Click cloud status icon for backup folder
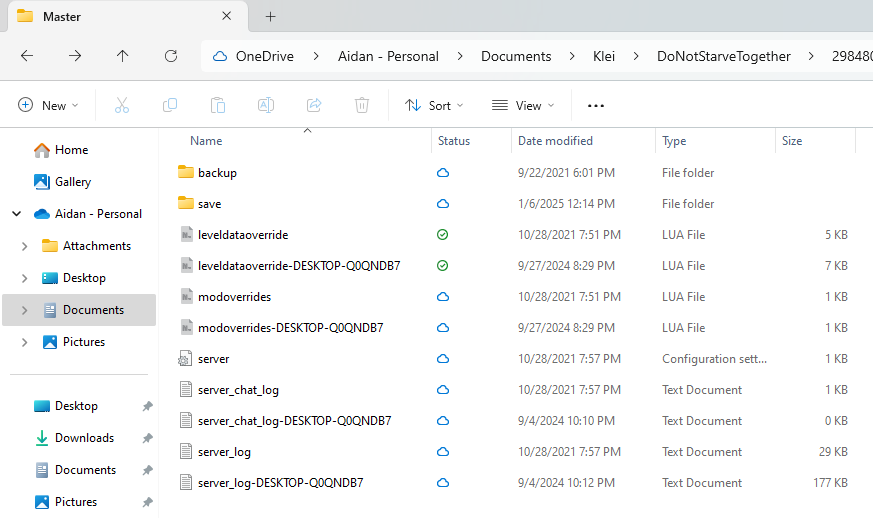The width and height of the screenshot is (873, 518). [x=443, y=173]
